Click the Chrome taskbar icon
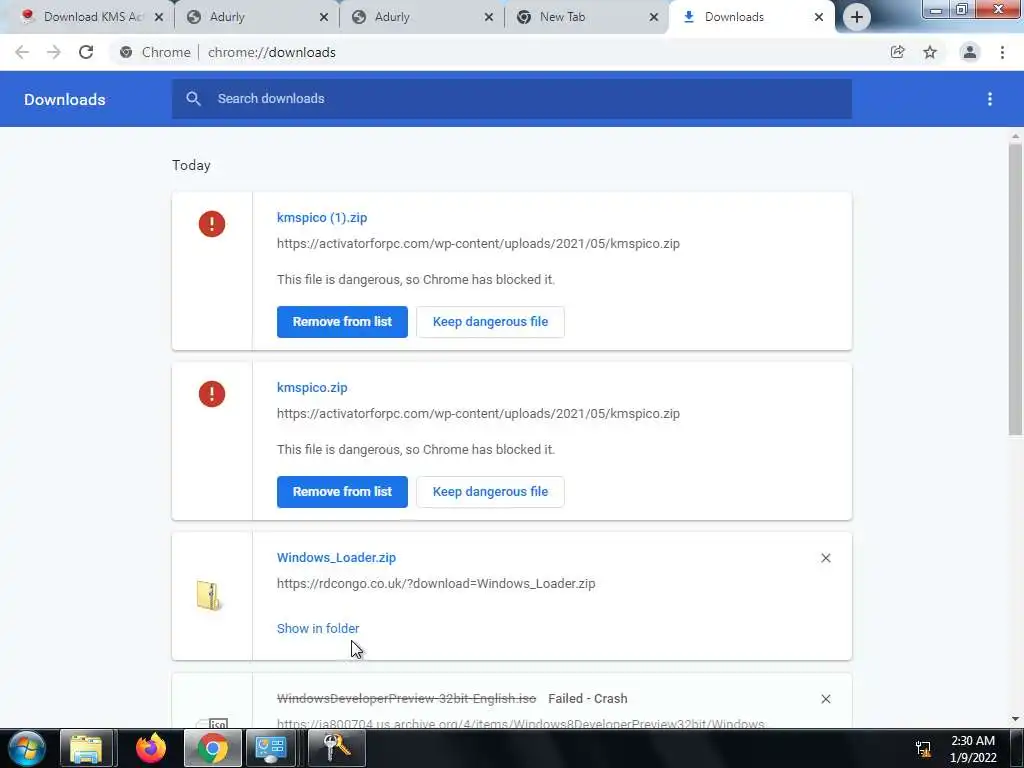The image size is (1024, 768). point(212,748)
